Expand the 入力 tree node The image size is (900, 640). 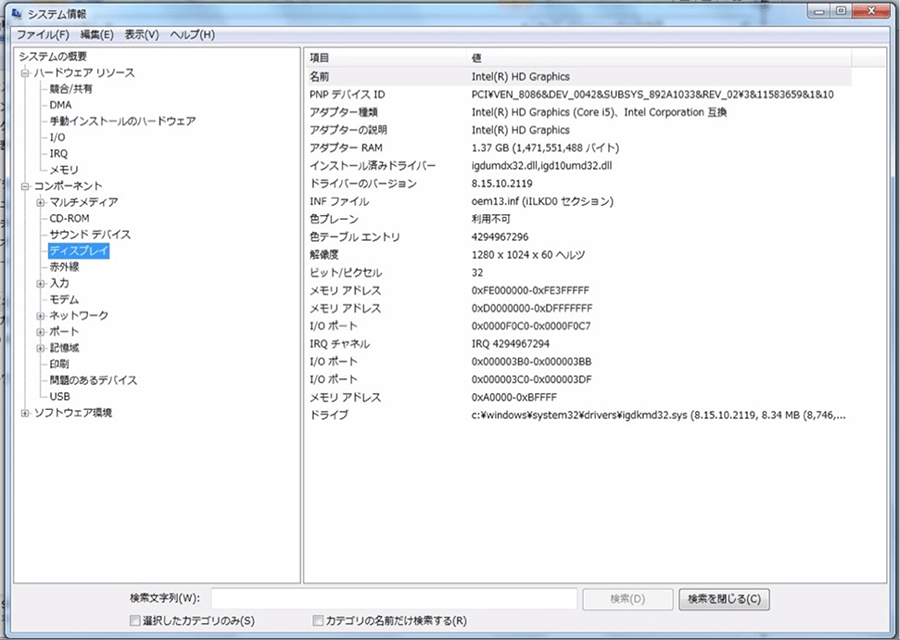point(40,284)
